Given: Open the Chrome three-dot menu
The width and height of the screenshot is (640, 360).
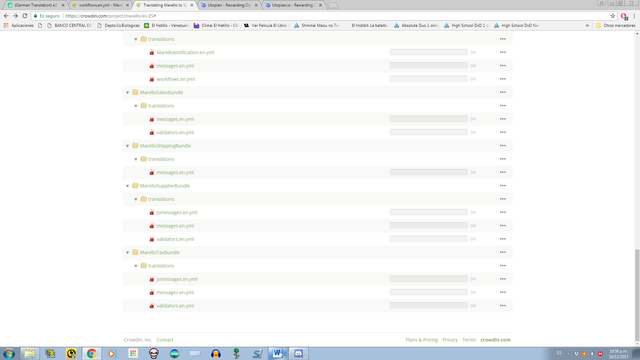Looking at the screenshot, I should coord(634,16).
